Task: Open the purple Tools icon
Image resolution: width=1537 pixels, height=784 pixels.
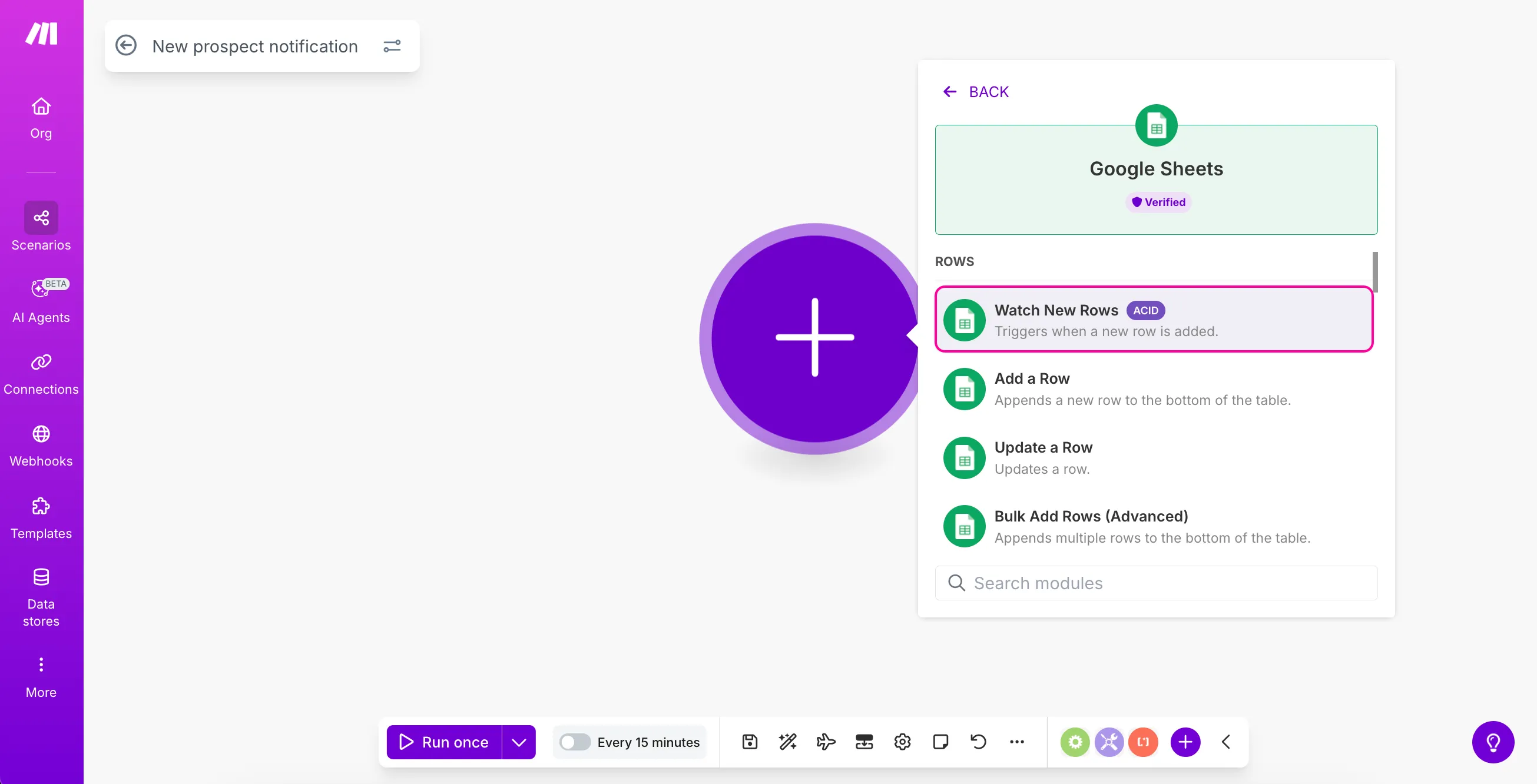Action: click(x=1109, y=742)
